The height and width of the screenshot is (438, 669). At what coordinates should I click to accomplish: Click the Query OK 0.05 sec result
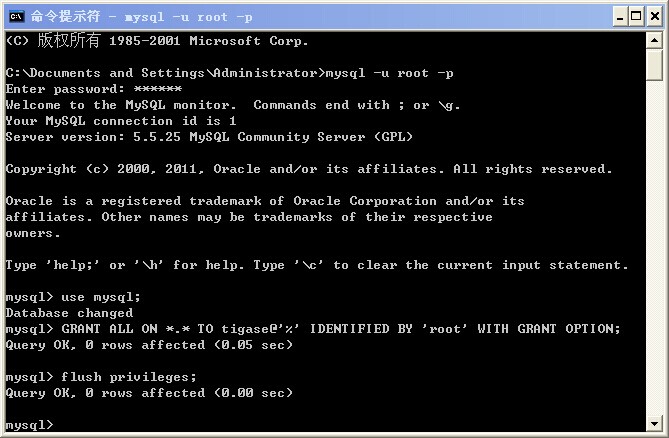[x=149, y=345]
